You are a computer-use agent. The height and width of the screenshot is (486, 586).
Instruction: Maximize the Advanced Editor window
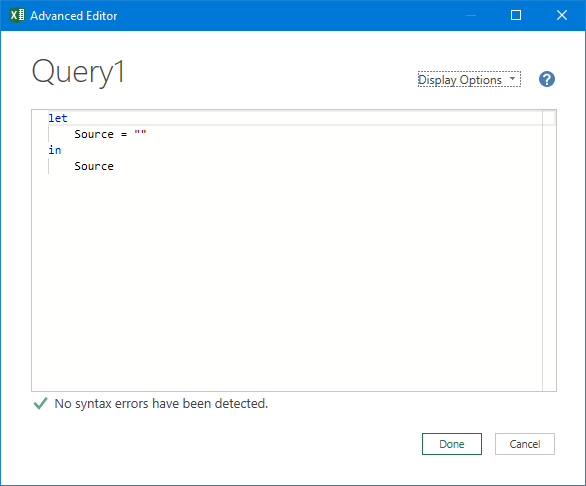[516, 15]
